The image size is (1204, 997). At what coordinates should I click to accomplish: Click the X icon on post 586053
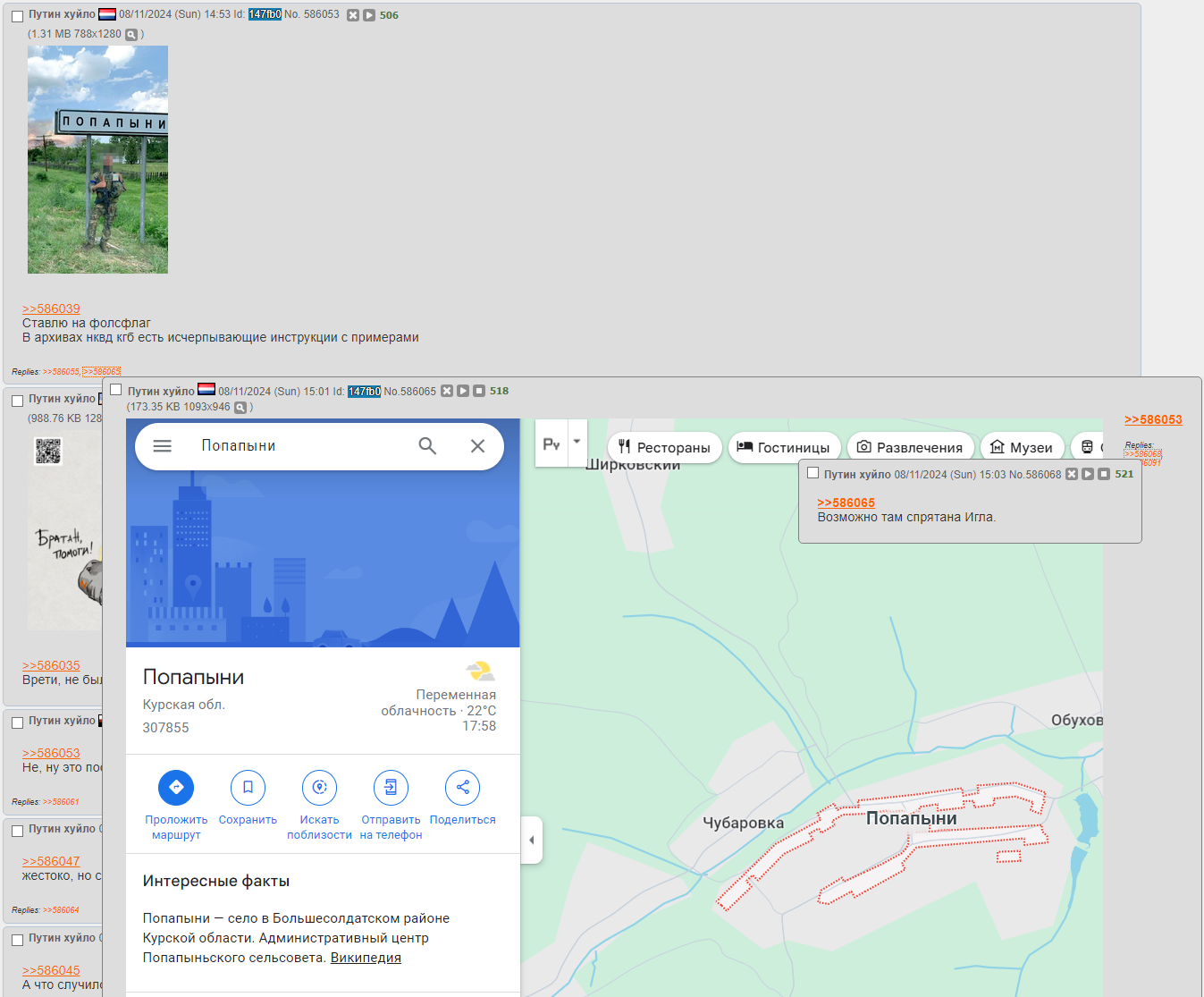click(x=353, y=15)
